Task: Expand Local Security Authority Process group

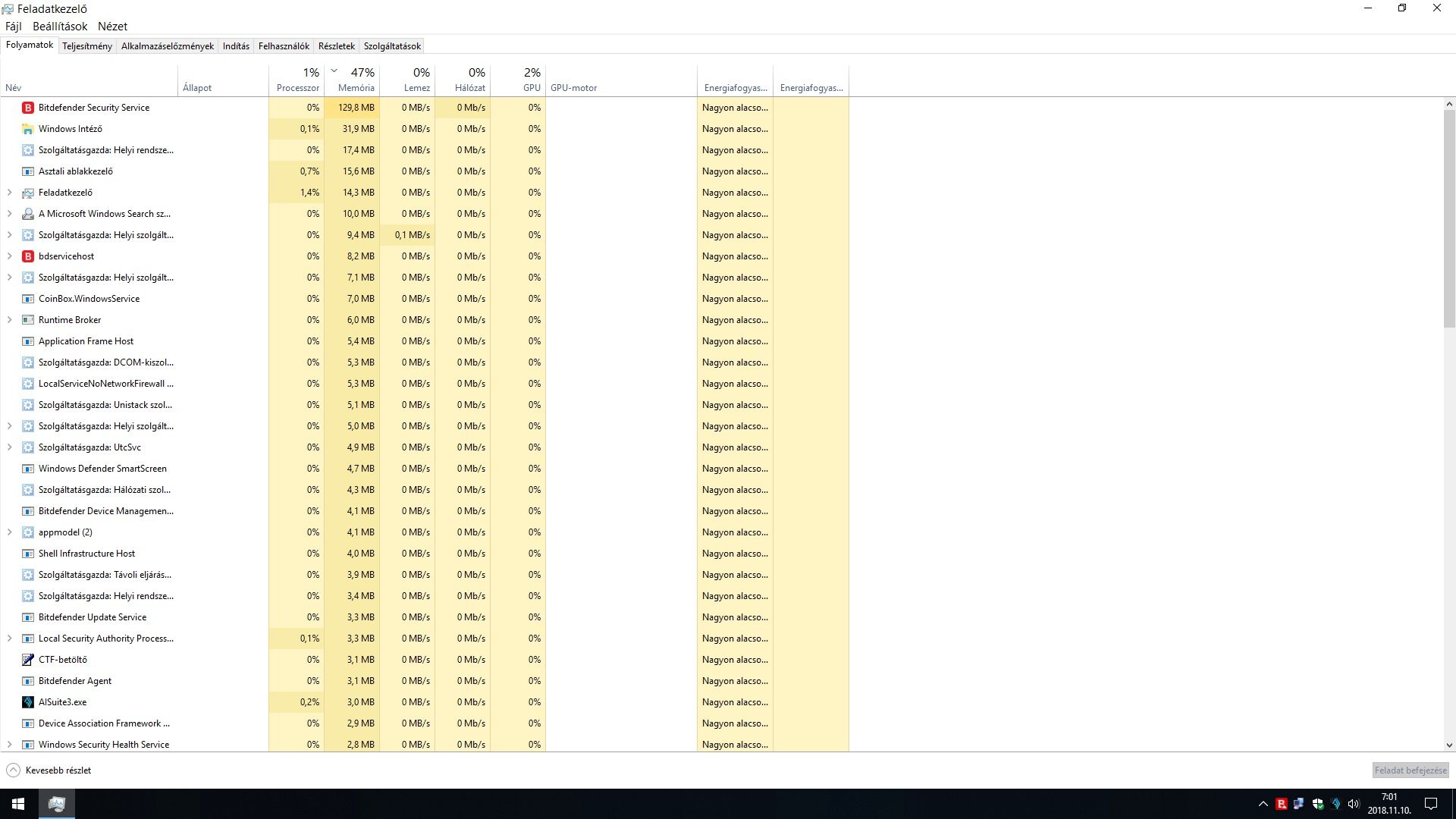Action: point(9,639)
